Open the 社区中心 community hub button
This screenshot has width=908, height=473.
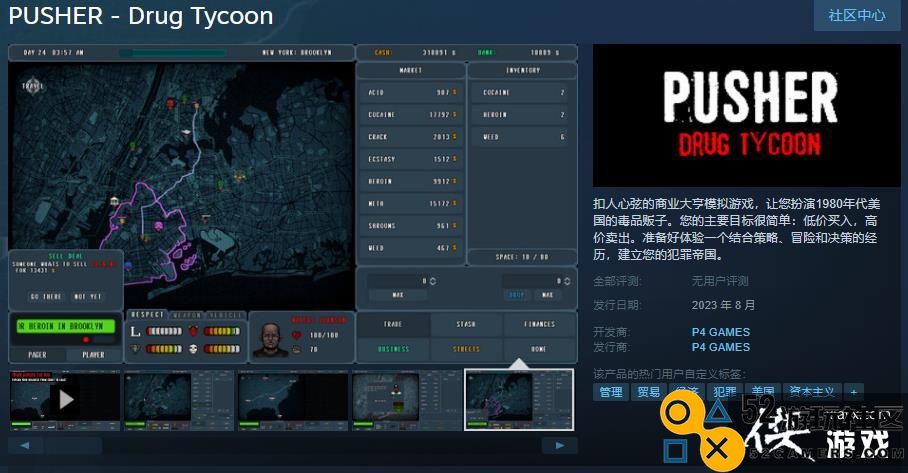pyautogui.click(x=856, y=16)
